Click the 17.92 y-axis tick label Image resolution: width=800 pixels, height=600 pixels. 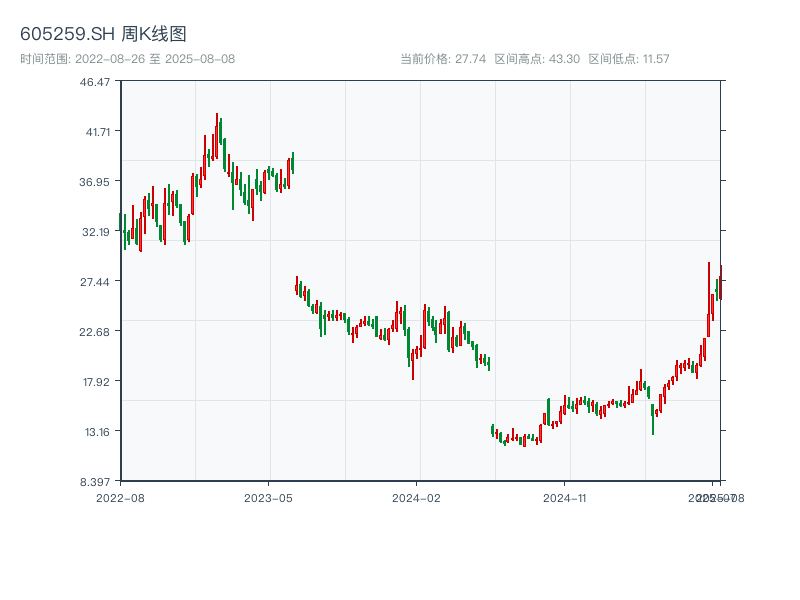click(96, 381)
